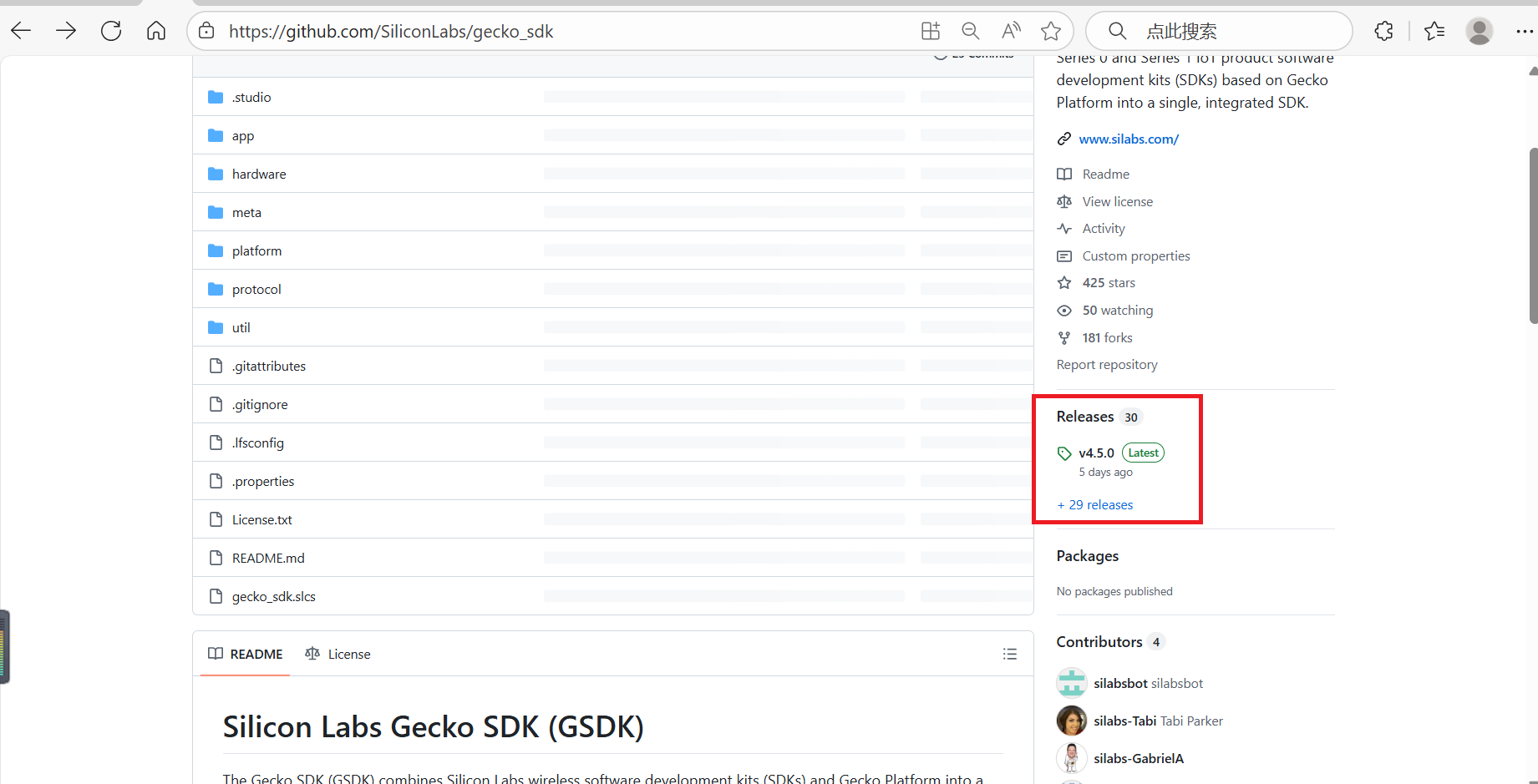1538x784 pixels.
Task: Open the .properties file
Action: pyautogui.click(x=263, y=481)
